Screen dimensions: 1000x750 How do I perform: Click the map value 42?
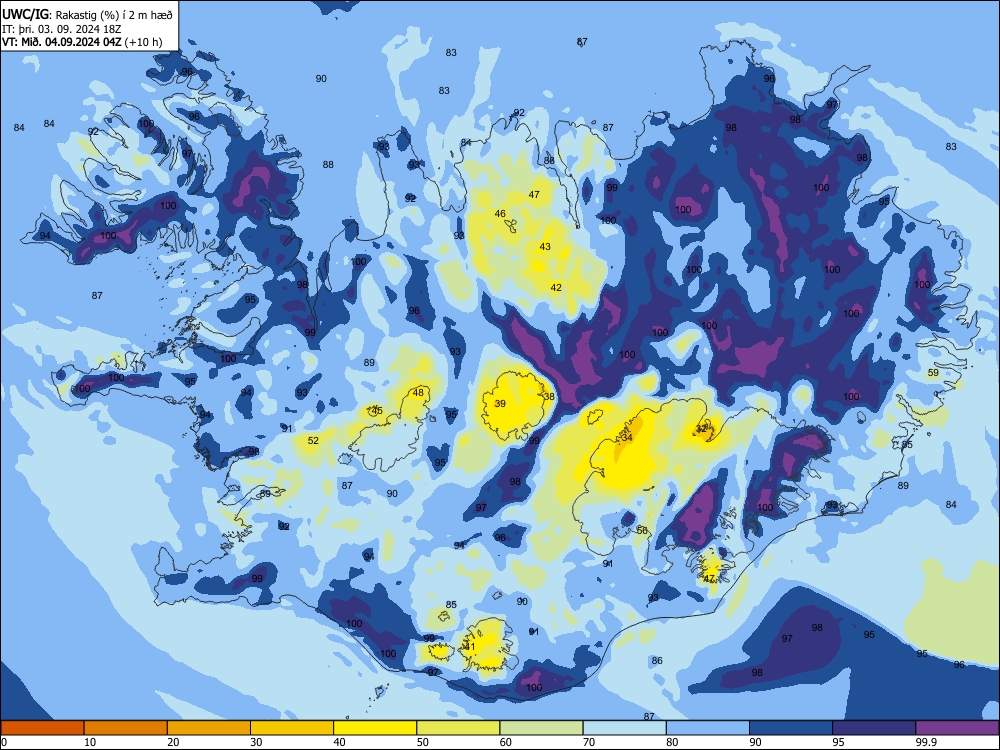tap(556, 288)
